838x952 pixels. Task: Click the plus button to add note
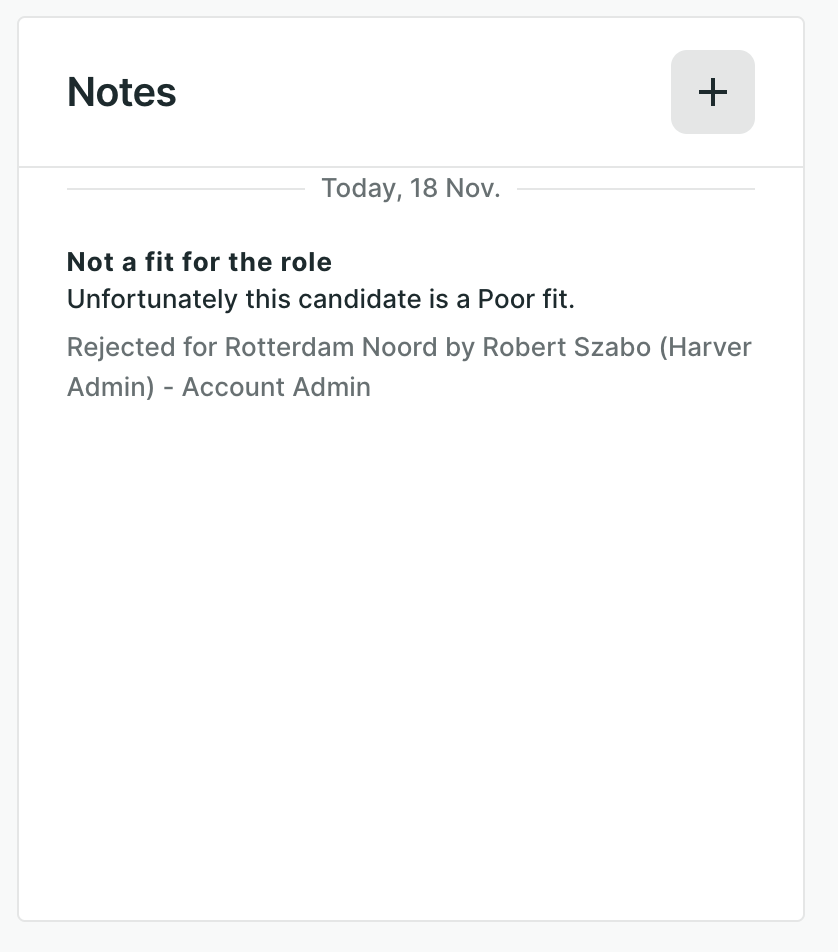(x=712, y=92)
